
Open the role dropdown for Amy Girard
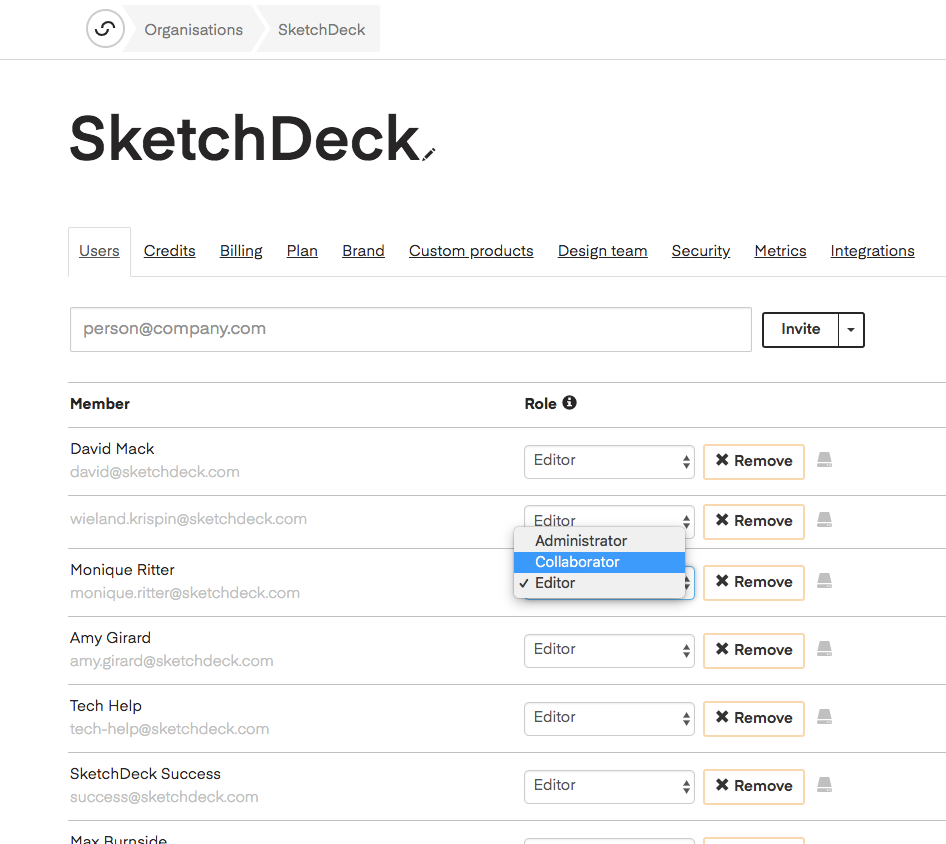pyautogui.click(x=609, y=650)
